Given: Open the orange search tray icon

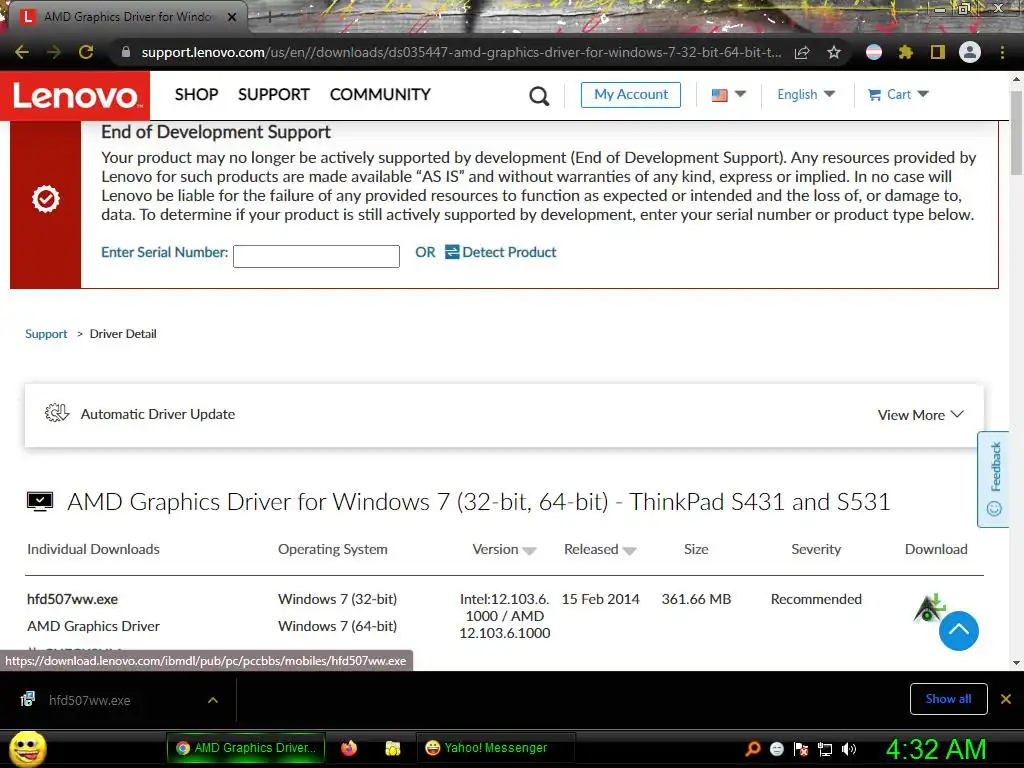Looking at the screenshot, I should [753, 749].
